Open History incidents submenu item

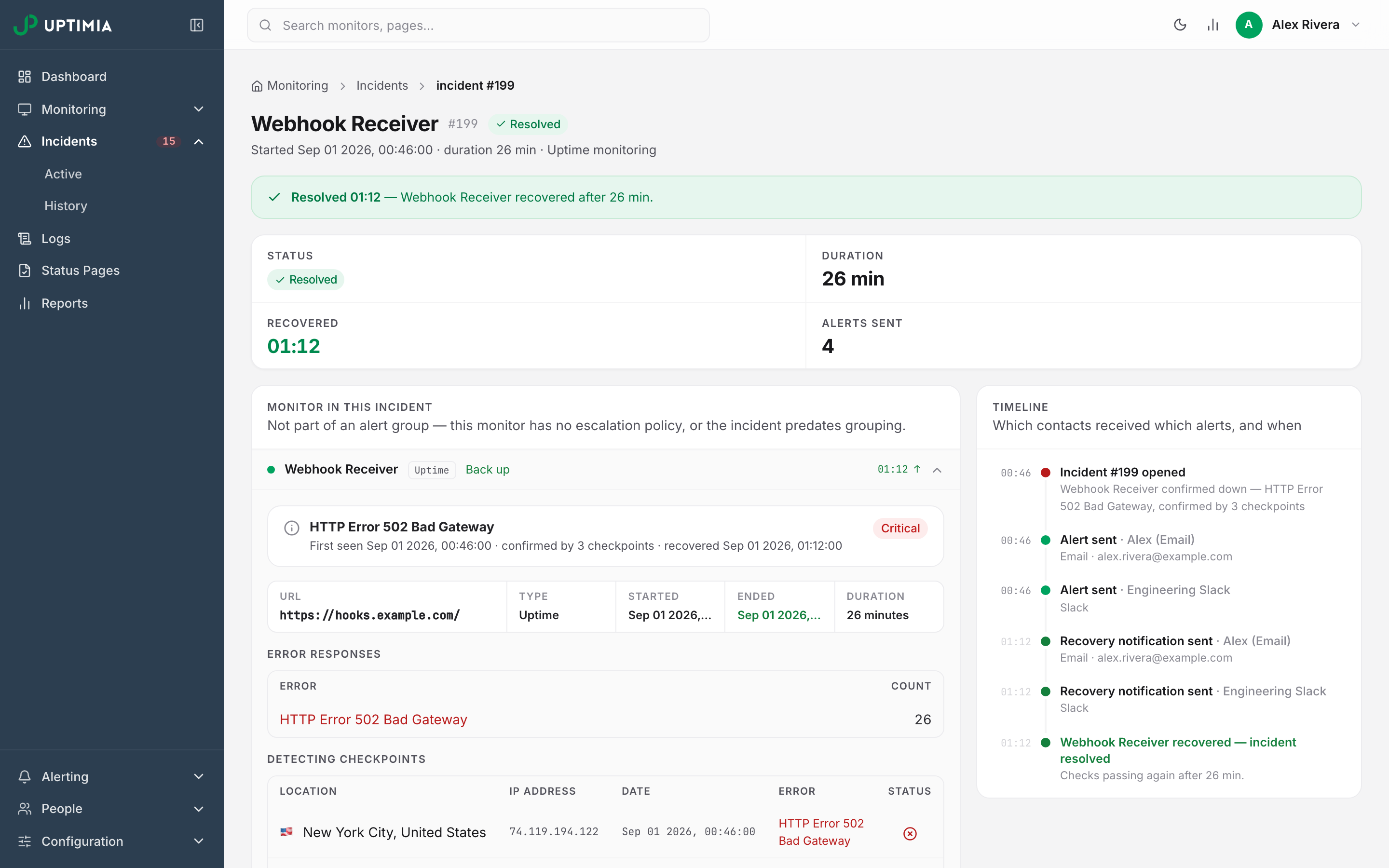click(x=66, y=206)
